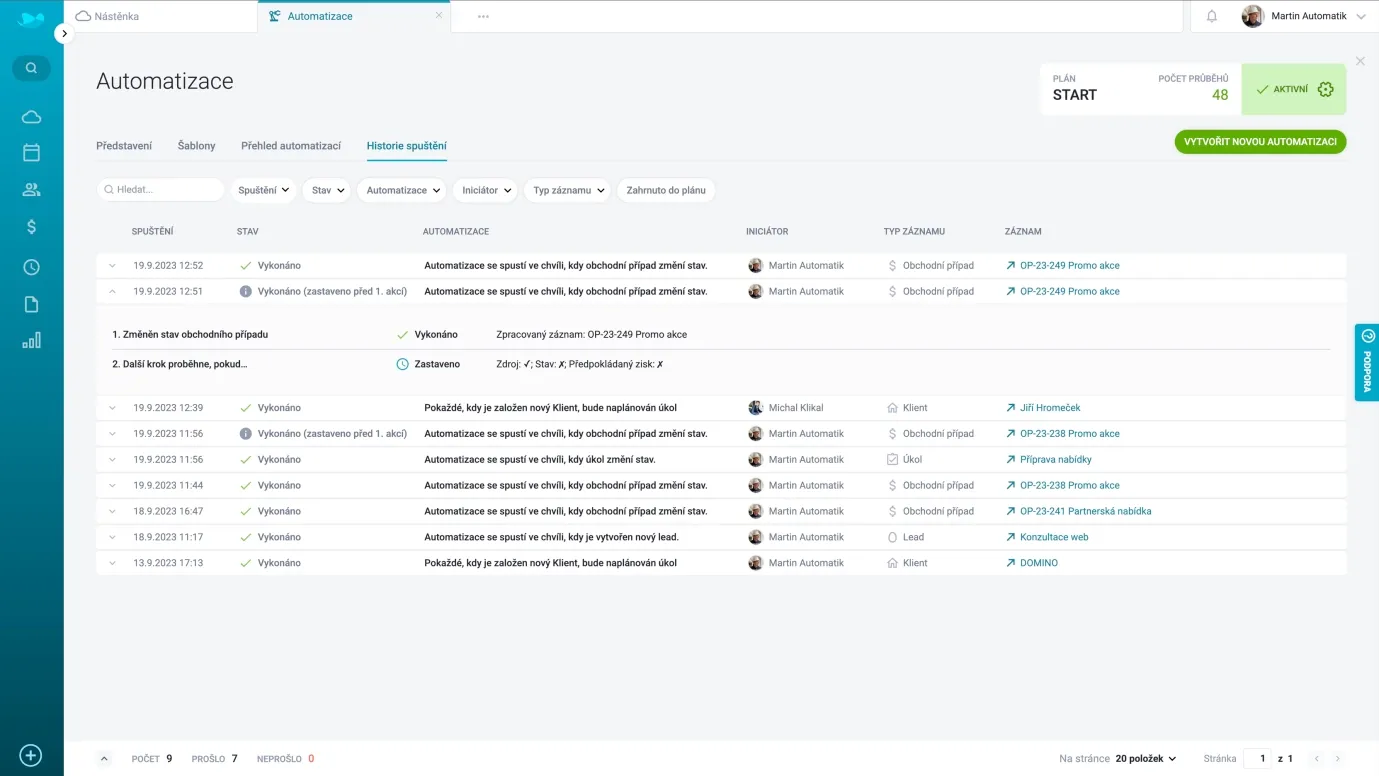This screenshot has height=776, width=1379.
Task: Click the calendar icon in sidebar
Action: [x=31, y=153]
